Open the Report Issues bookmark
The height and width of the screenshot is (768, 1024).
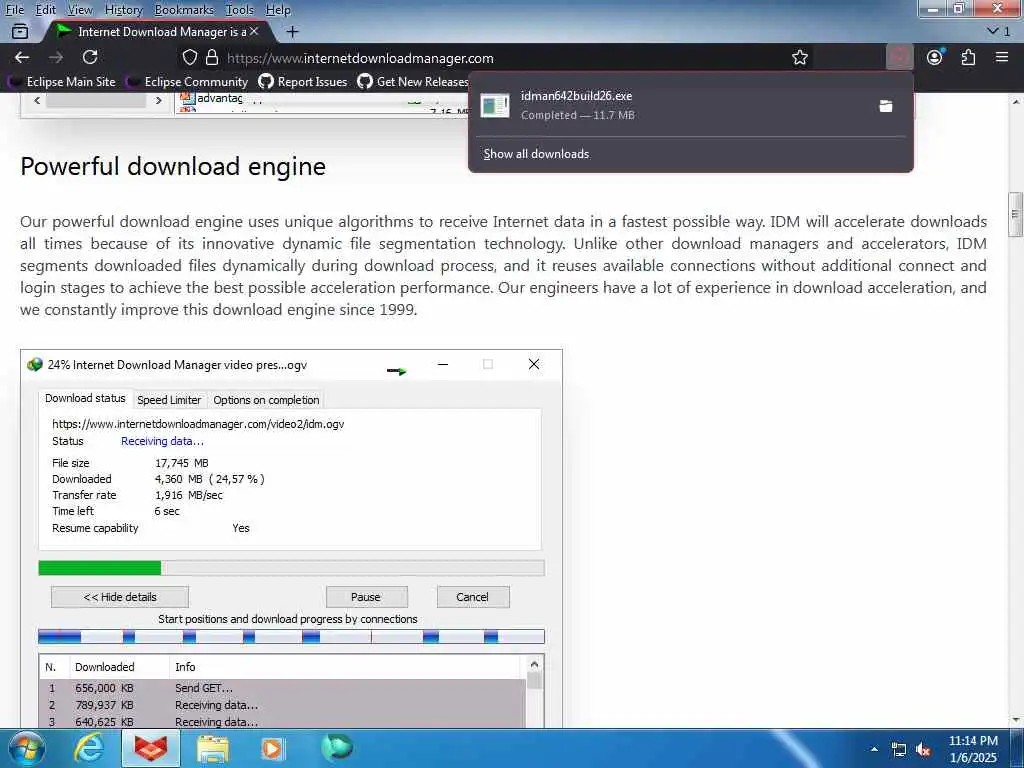point(303,82)
